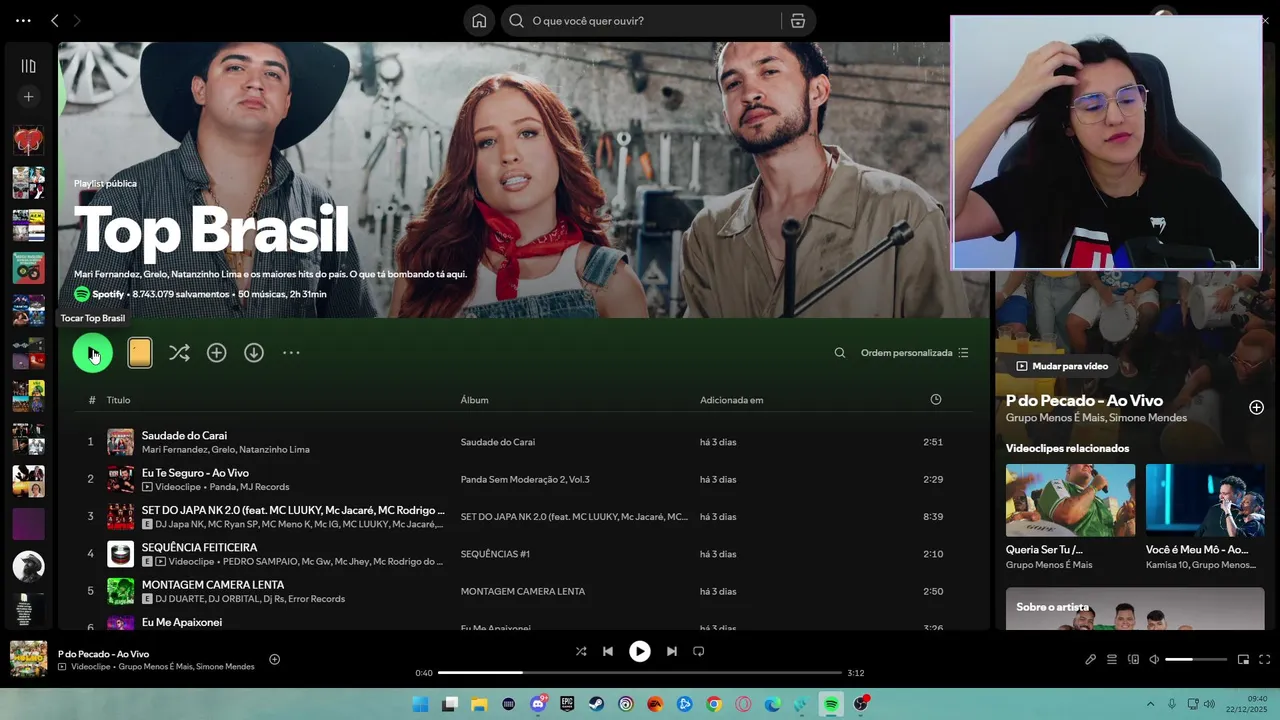Create a new playlist with plus icon
1280x720 pixels.
28,97
